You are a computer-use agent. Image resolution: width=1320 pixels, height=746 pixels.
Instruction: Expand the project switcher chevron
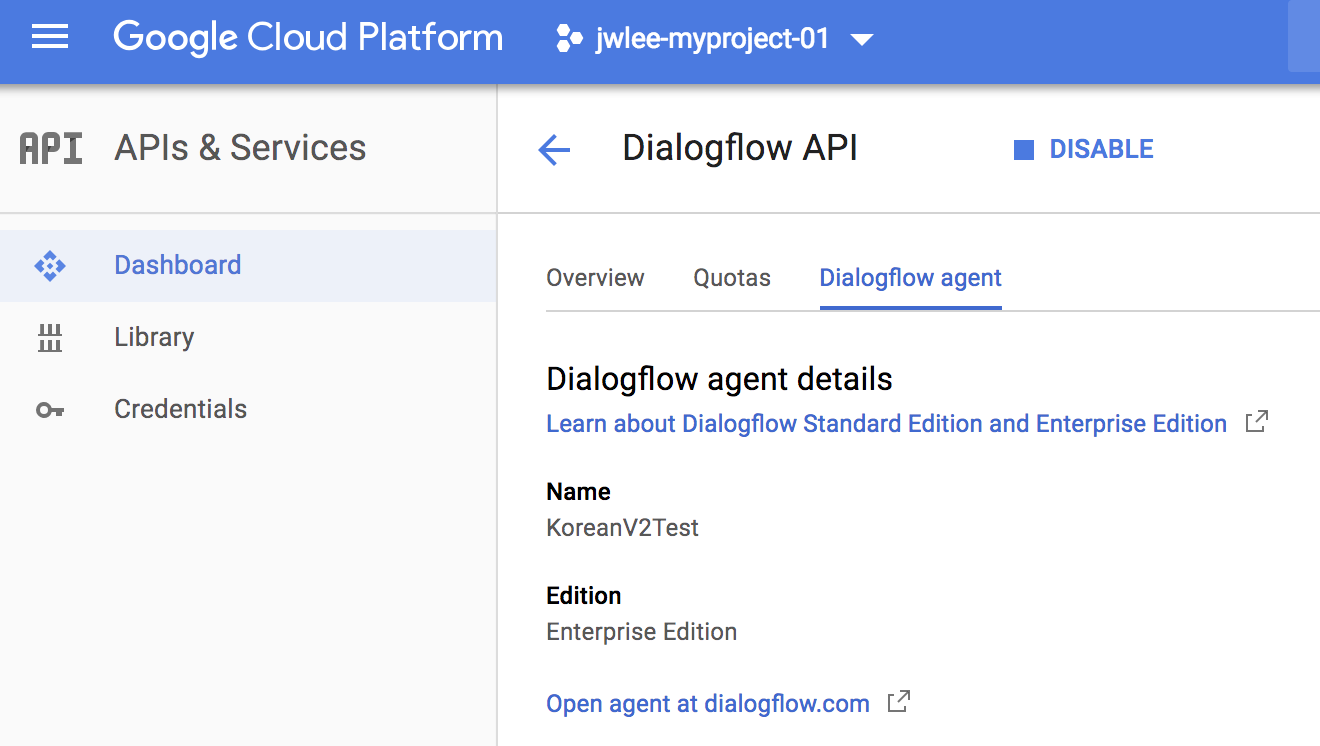[x=863, y=40]
